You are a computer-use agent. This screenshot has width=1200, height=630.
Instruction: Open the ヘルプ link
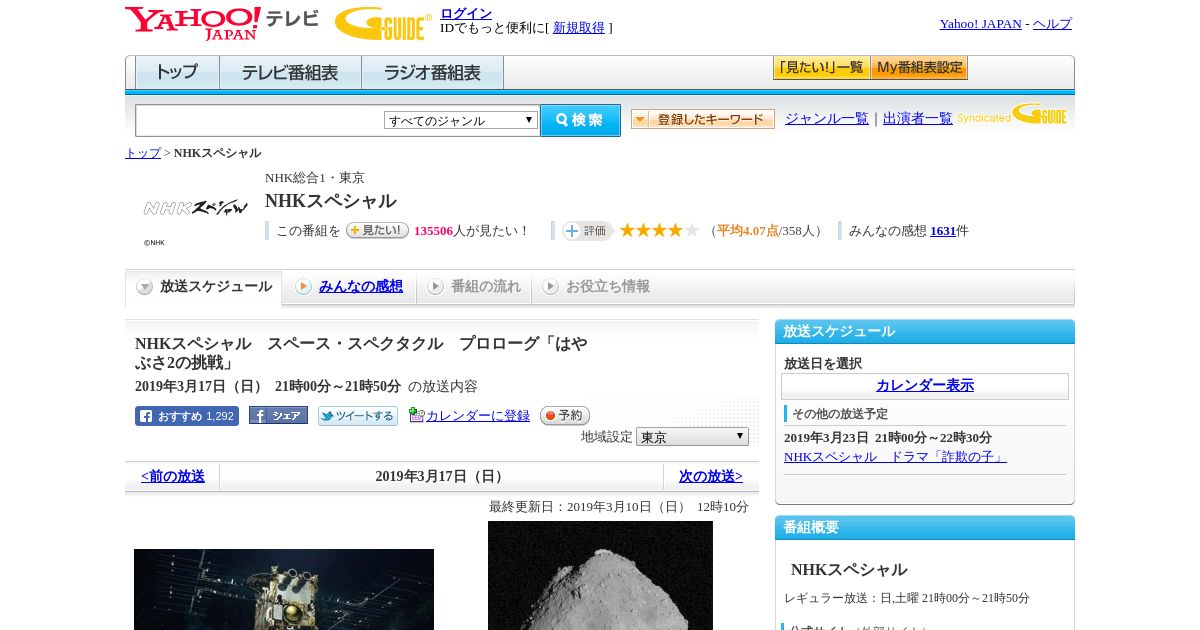point(1052,24)
